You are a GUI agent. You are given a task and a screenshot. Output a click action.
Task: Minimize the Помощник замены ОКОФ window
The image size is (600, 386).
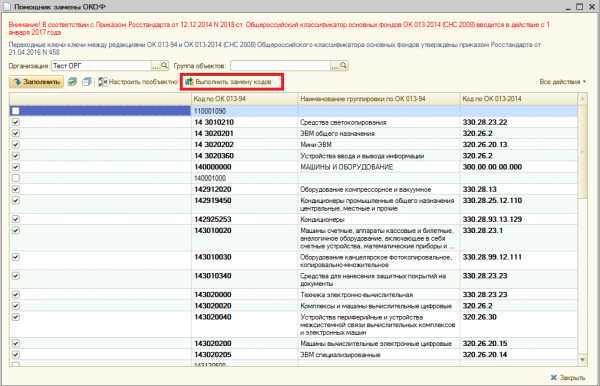point(569,7)
